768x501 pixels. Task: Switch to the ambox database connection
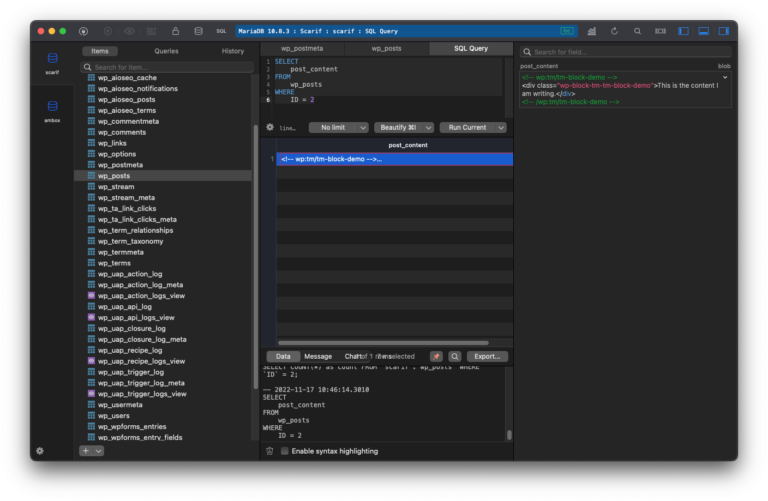point(52,106)
